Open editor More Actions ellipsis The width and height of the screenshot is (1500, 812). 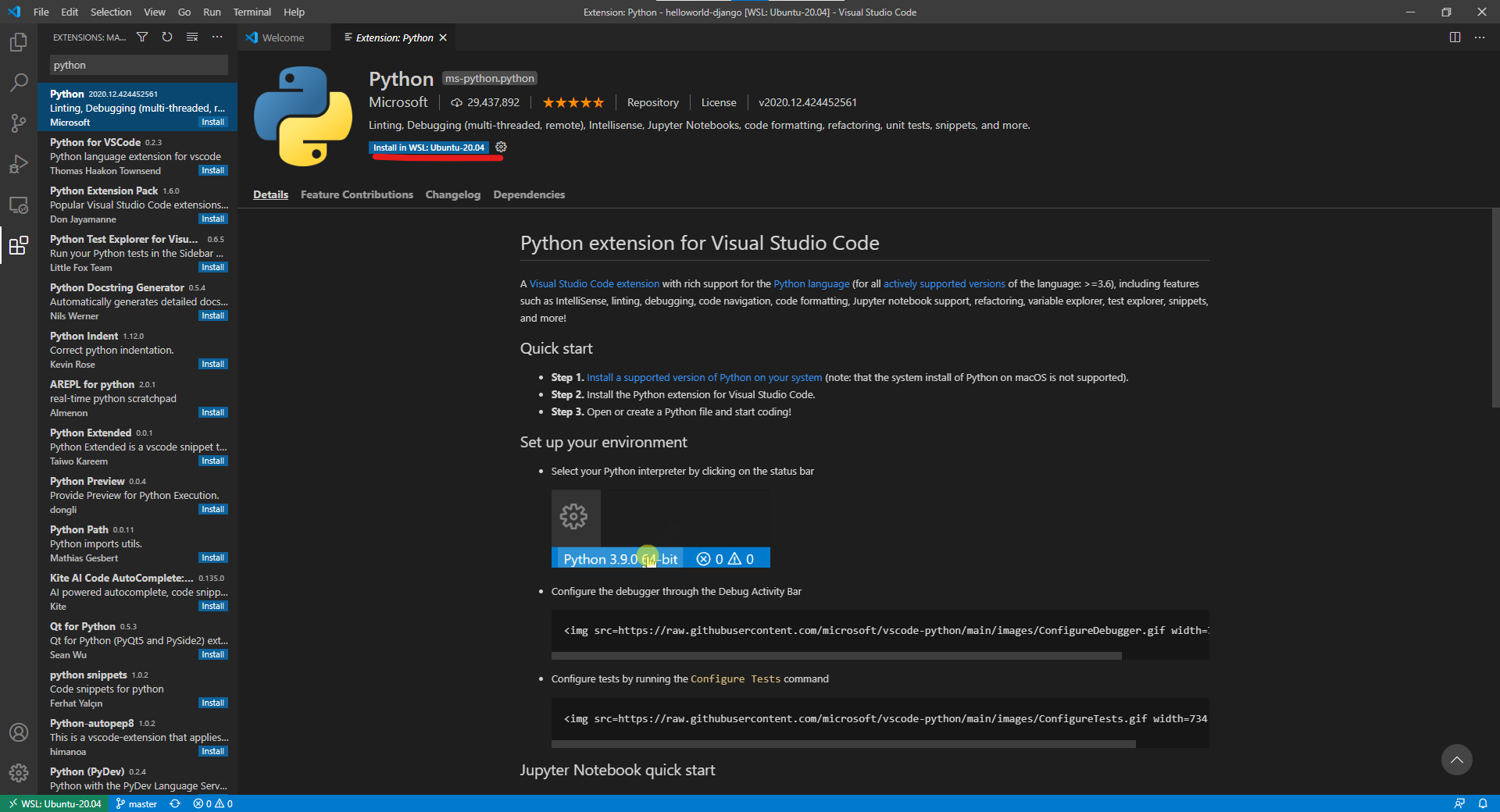pos(1480,37)
